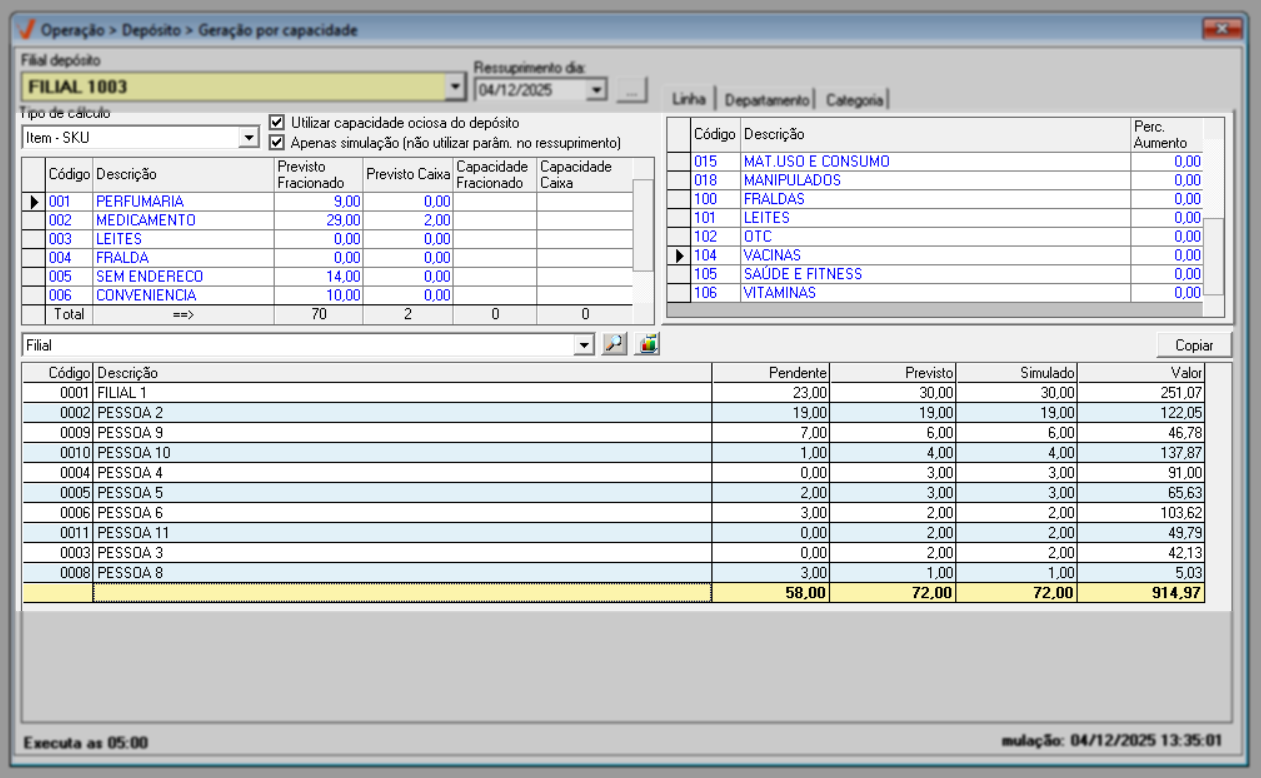Click the row indicator arrow beside PERFUMARIA
The height and width of the screenshot is (778, 1261).
34,202
